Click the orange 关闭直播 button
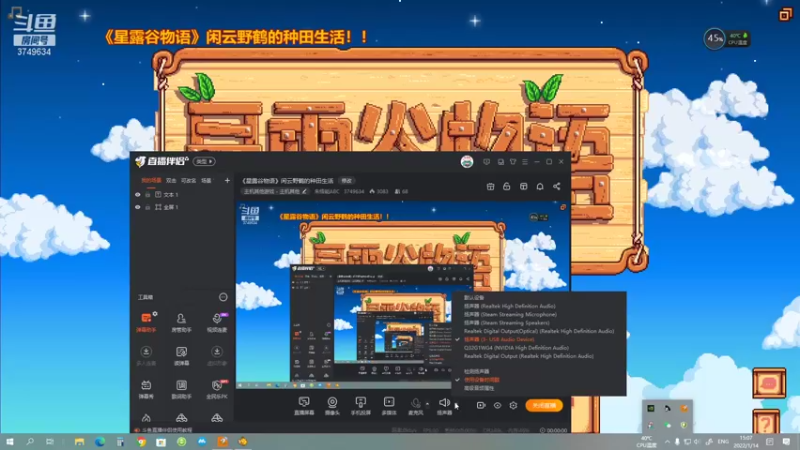 [544, 405]
